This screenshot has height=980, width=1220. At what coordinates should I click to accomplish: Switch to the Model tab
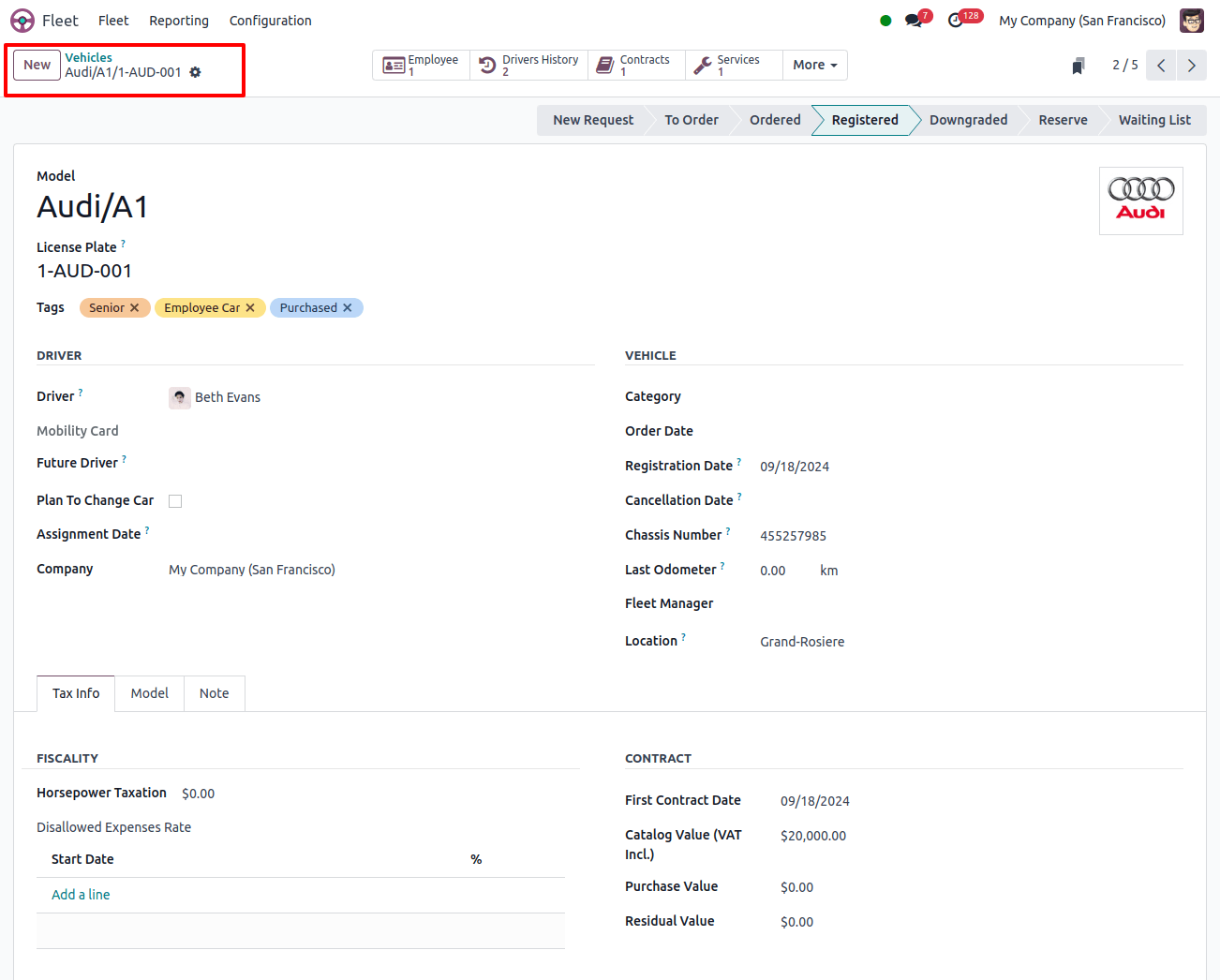(150, 693)
